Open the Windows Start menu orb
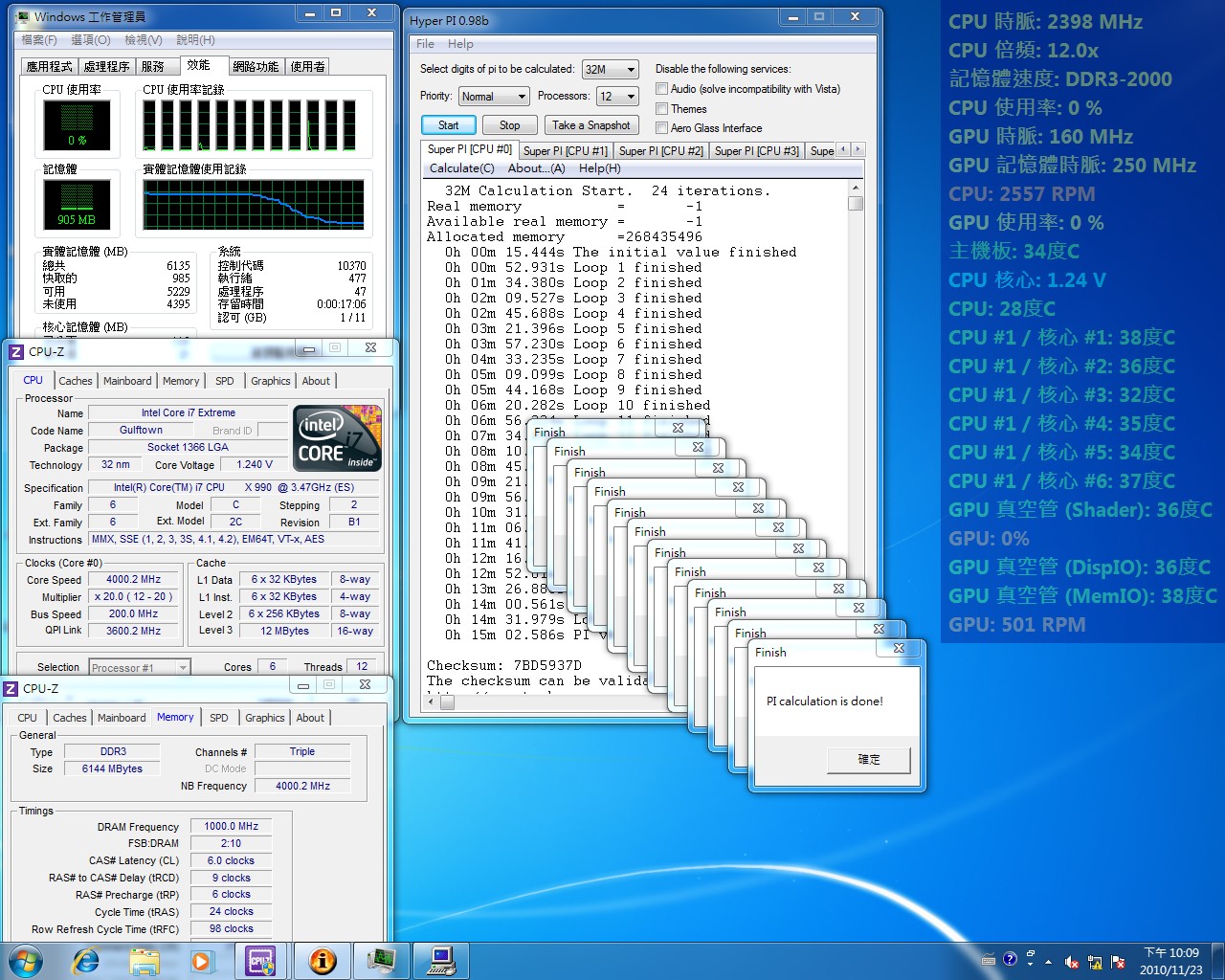The image size is (1225, 980). (24, 960)
